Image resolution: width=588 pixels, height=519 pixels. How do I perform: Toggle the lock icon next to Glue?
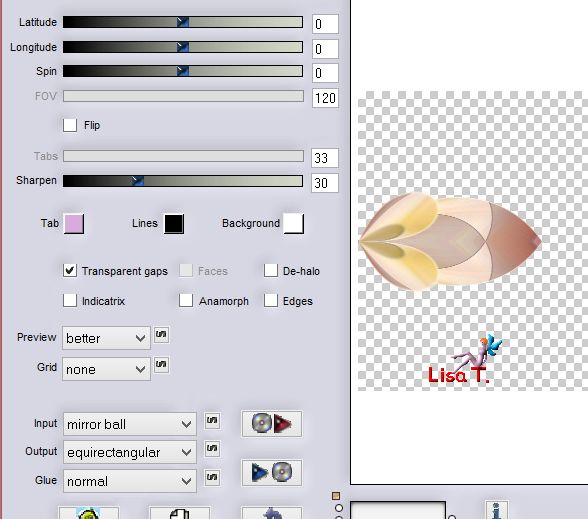tap(212, 477)
